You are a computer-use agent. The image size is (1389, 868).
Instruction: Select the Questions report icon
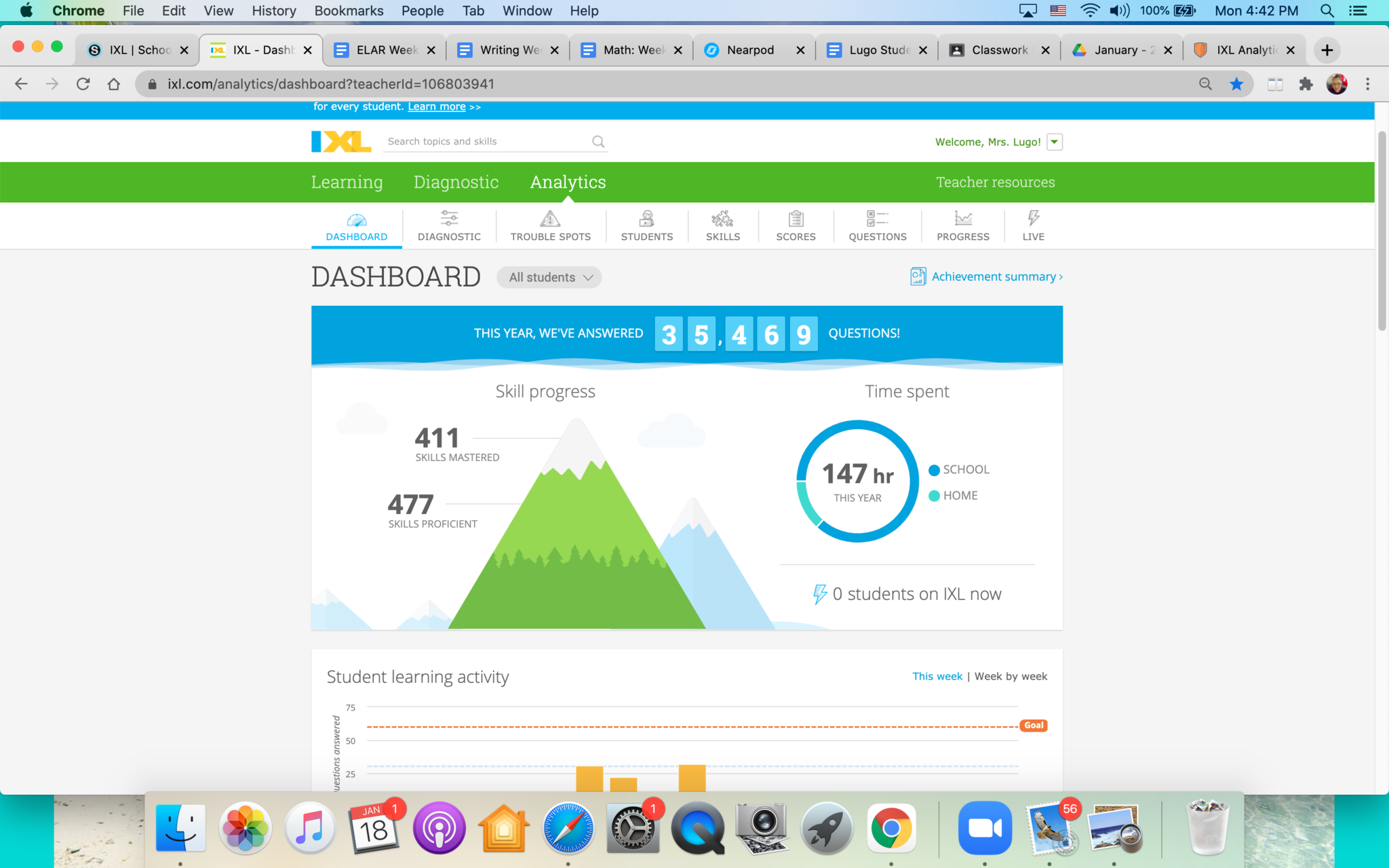877,219
